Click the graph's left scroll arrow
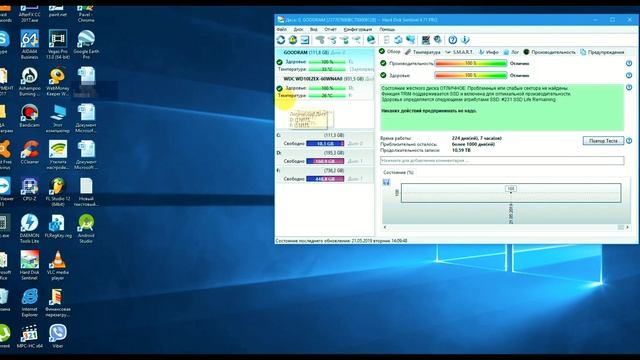This screenshot has height=360, width=640. (384, 227)
